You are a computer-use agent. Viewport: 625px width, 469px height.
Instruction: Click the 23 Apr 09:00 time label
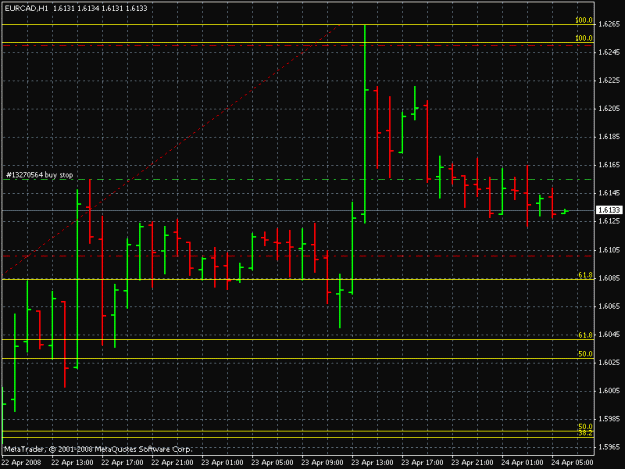[x=322, y=463]
